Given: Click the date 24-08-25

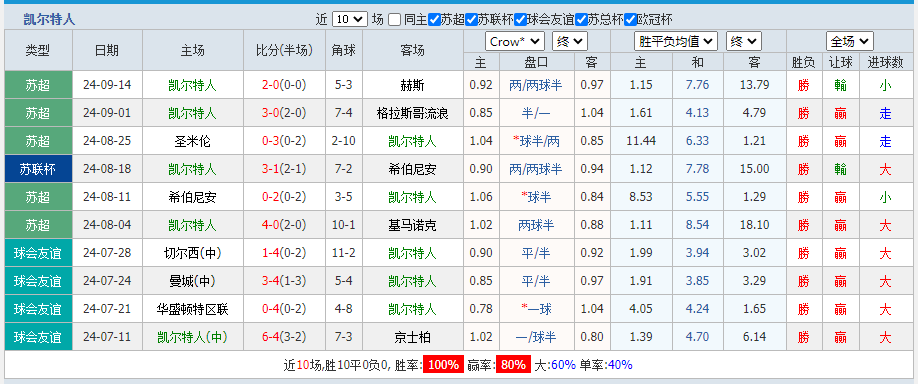Looking at the screenshot, I should pyautogui.click(x=107, y=141).
